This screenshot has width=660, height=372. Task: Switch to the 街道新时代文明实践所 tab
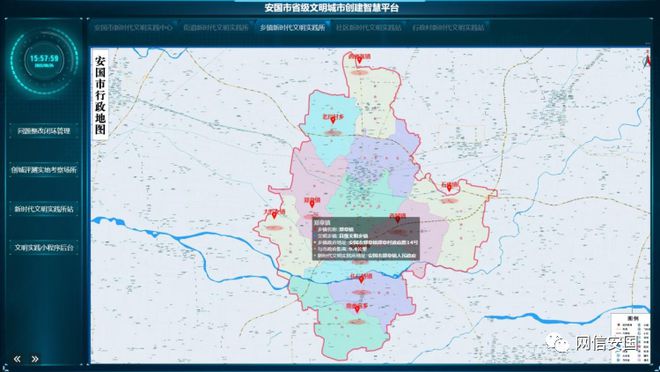(215, 28)
